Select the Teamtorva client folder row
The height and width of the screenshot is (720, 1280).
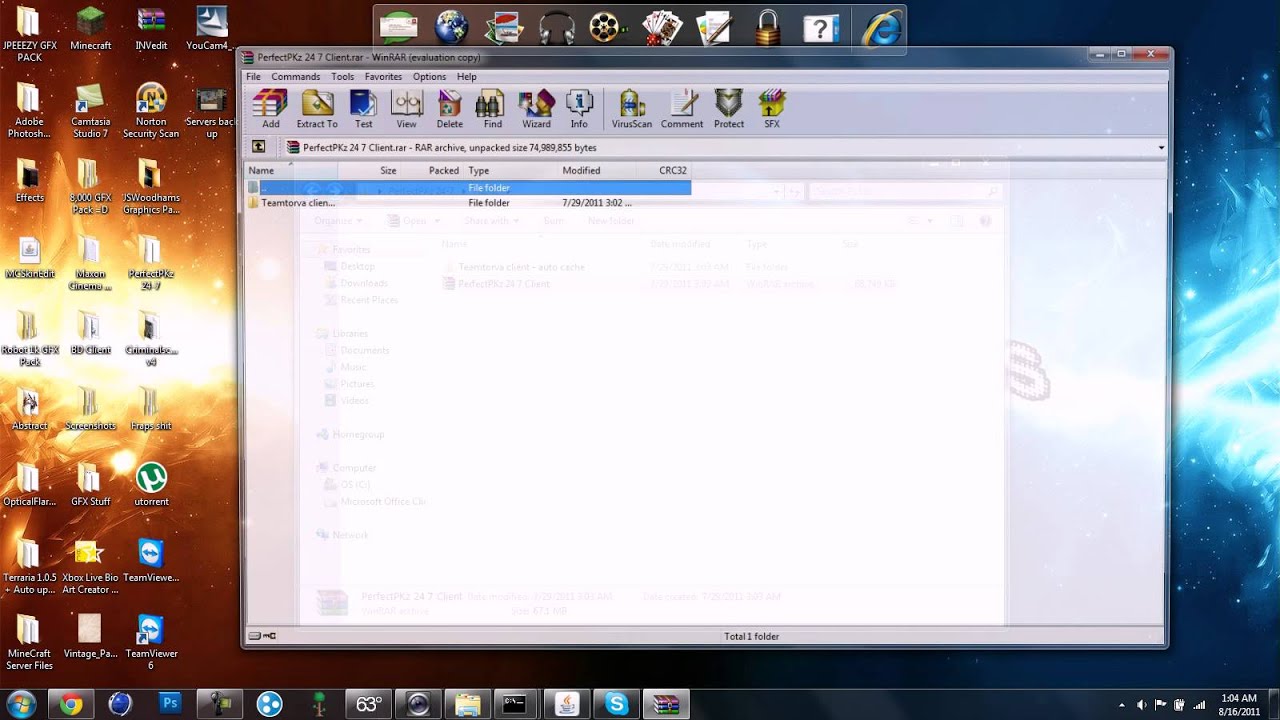(469, 202)
